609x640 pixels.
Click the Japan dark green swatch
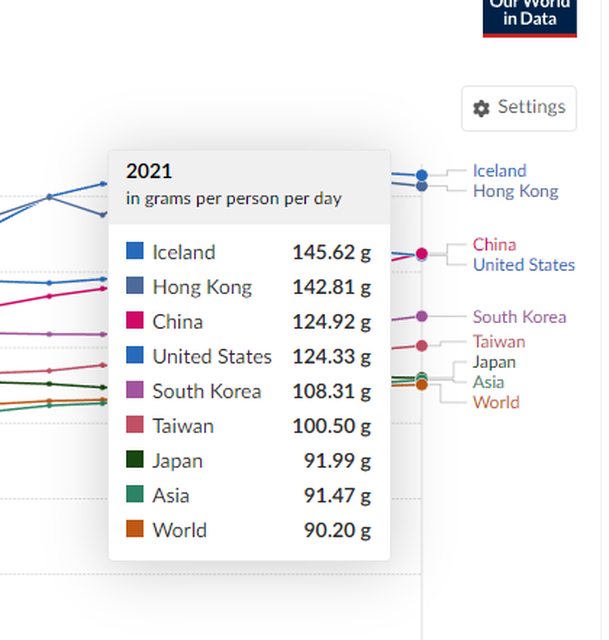135,459
